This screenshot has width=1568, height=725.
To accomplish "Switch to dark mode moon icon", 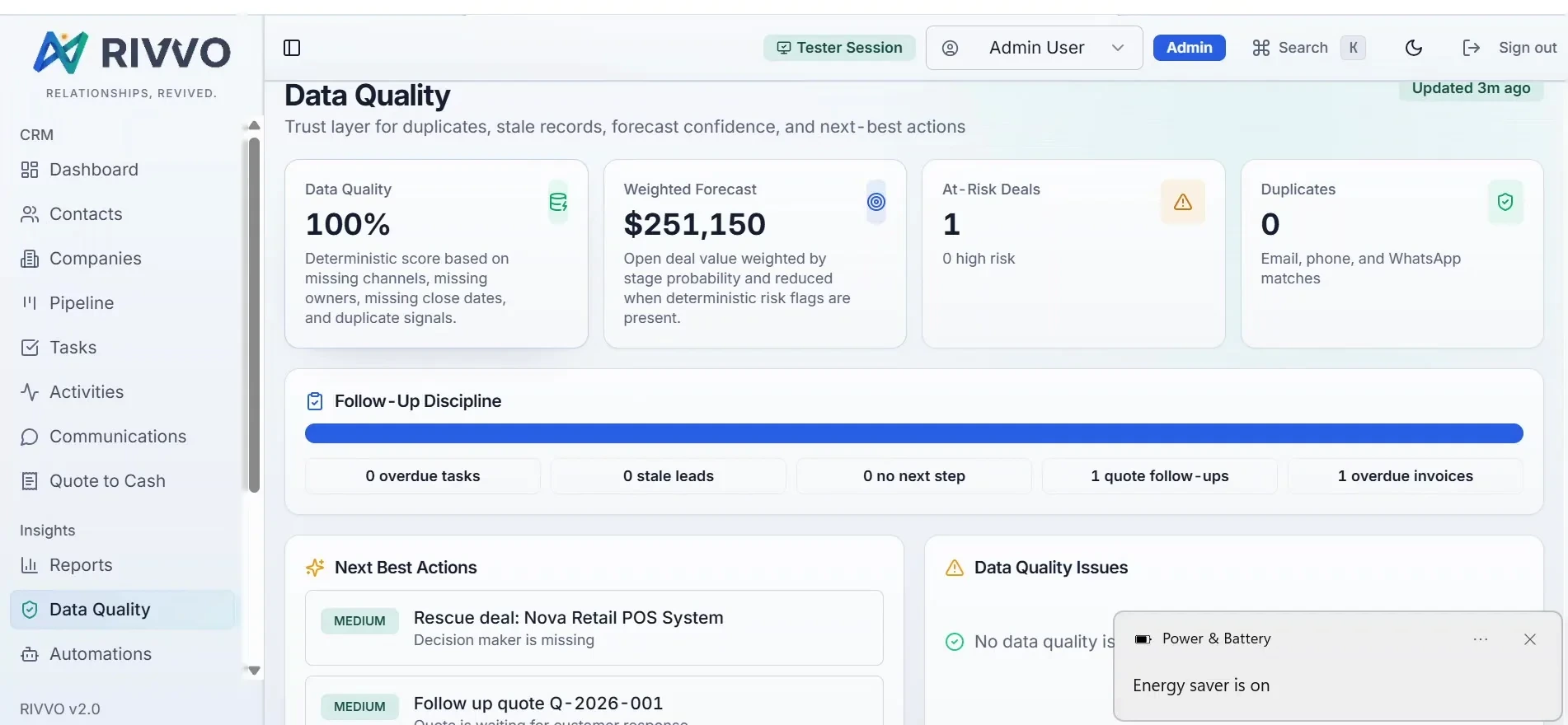I will pos(1414,48).
